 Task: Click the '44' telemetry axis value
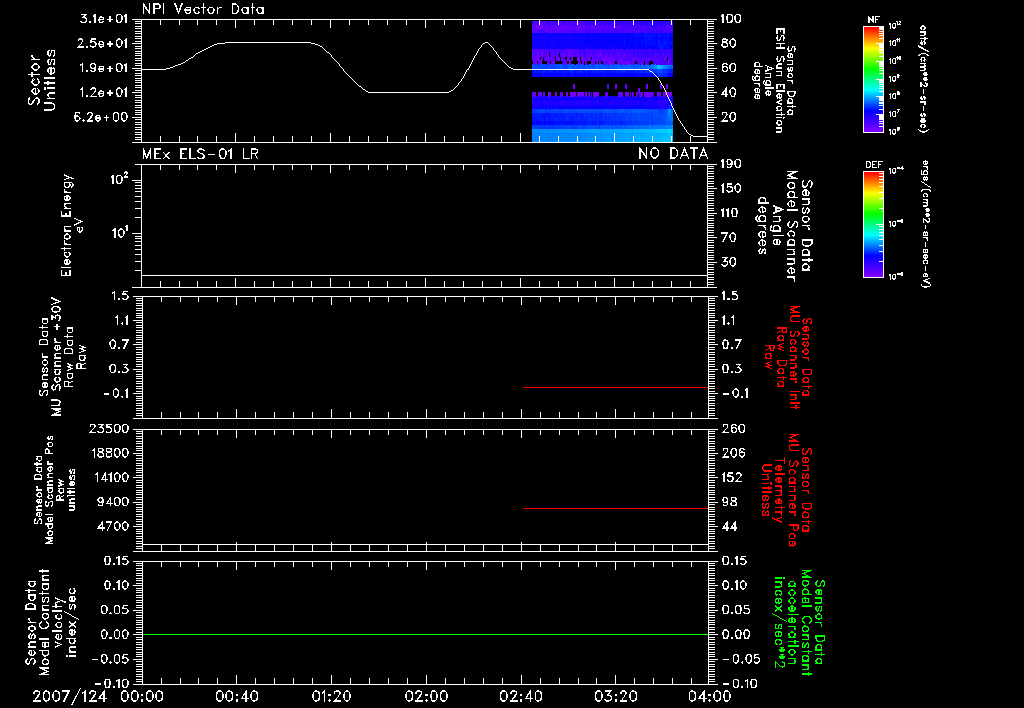[728, 526]
